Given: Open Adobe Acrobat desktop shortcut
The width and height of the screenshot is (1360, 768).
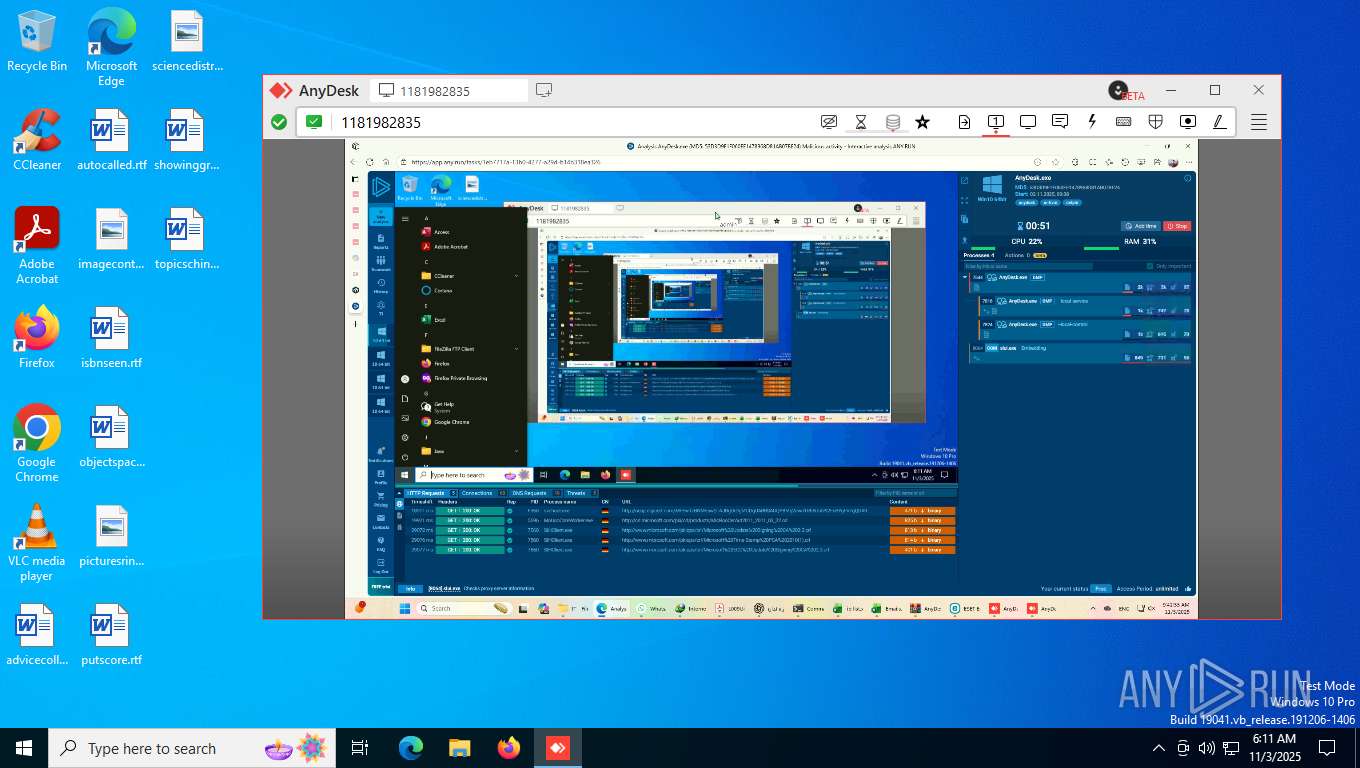Looking at the screenshot, I should coord(37,246).
